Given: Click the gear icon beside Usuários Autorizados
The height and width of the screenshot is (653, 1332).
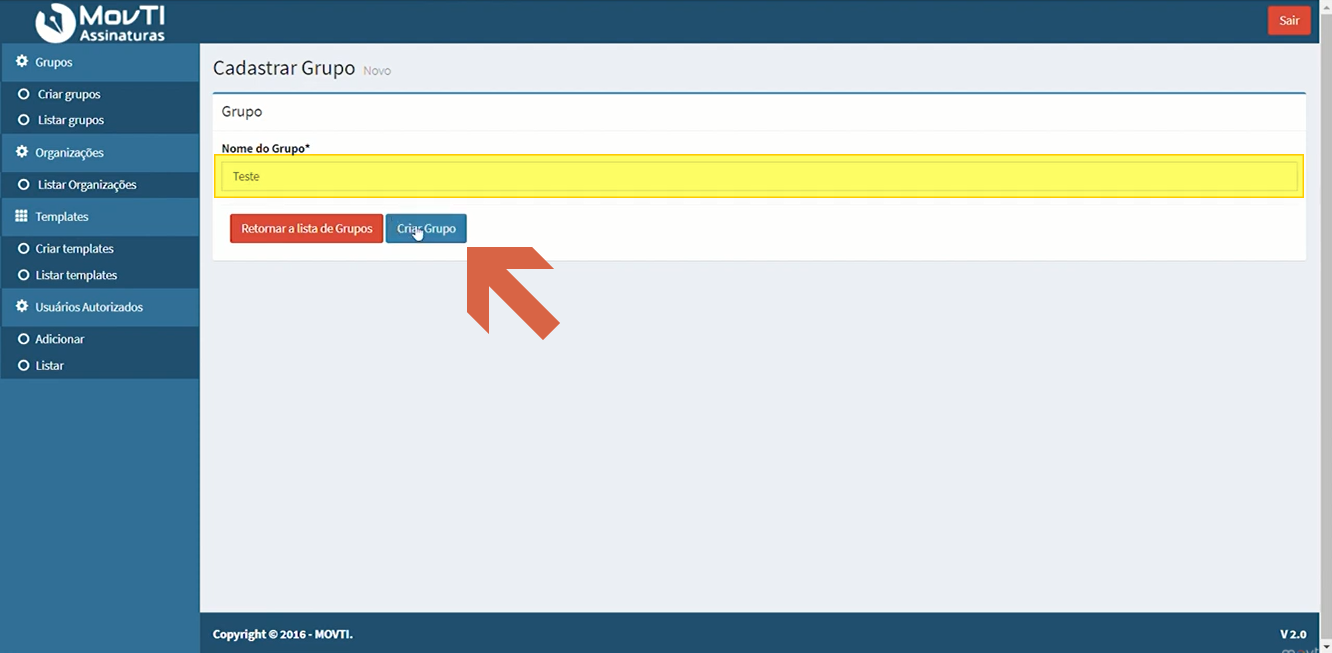Looking at the screenshot, I should point(22,306).
